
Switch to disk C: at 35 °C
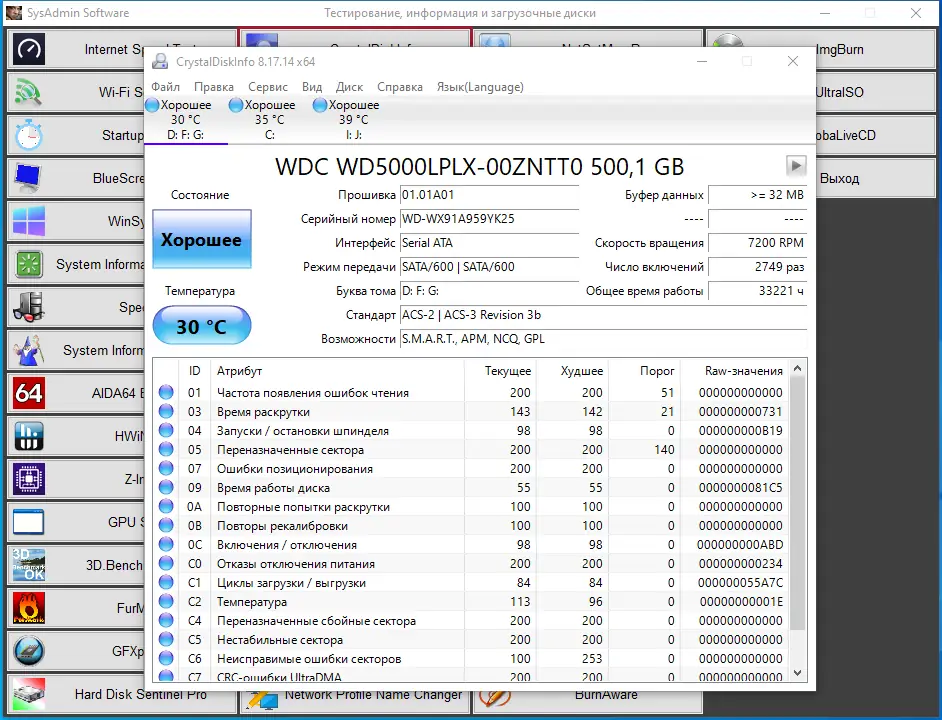coord(270,120)
